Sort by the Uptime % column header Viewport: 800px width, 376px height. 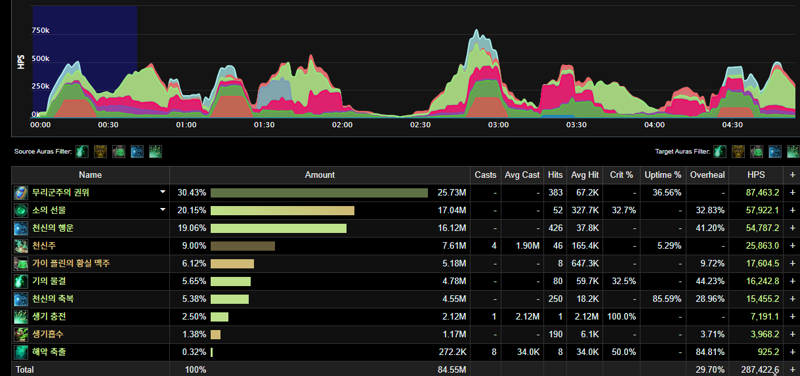pyautogui.click(x=663, y=175)
